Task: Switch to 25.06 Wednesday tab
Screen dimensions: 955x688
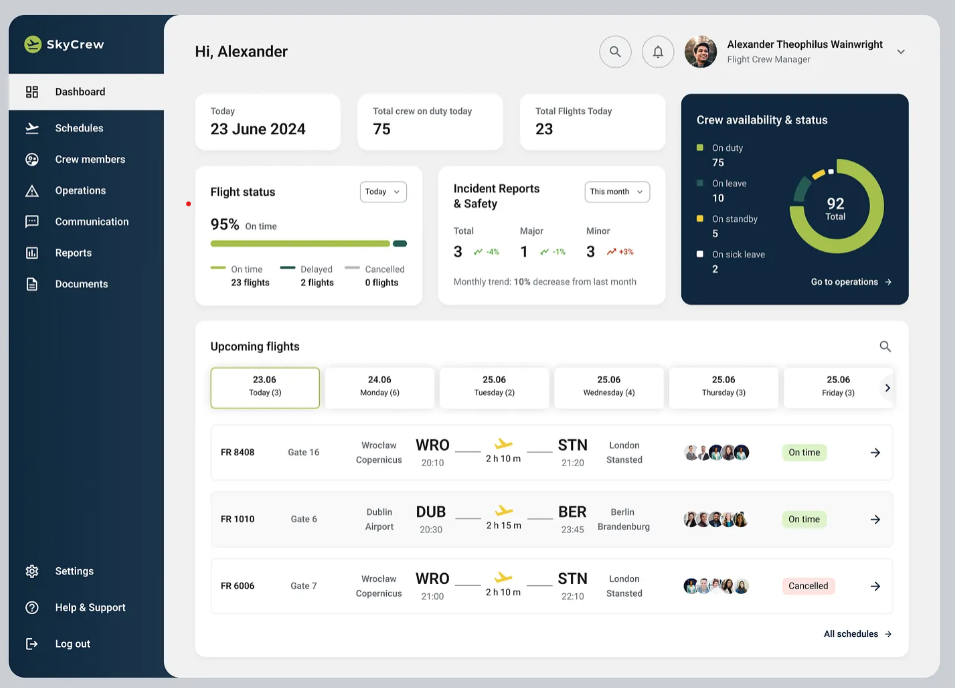Action: (x=609, y=388)
